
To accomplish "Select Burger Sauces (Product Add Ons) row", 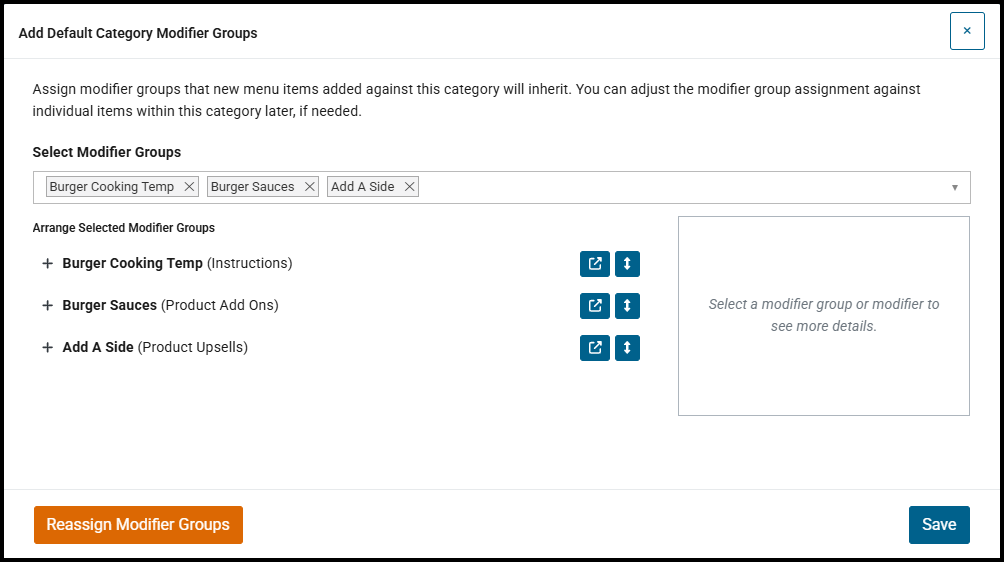I will click(170, 305).
